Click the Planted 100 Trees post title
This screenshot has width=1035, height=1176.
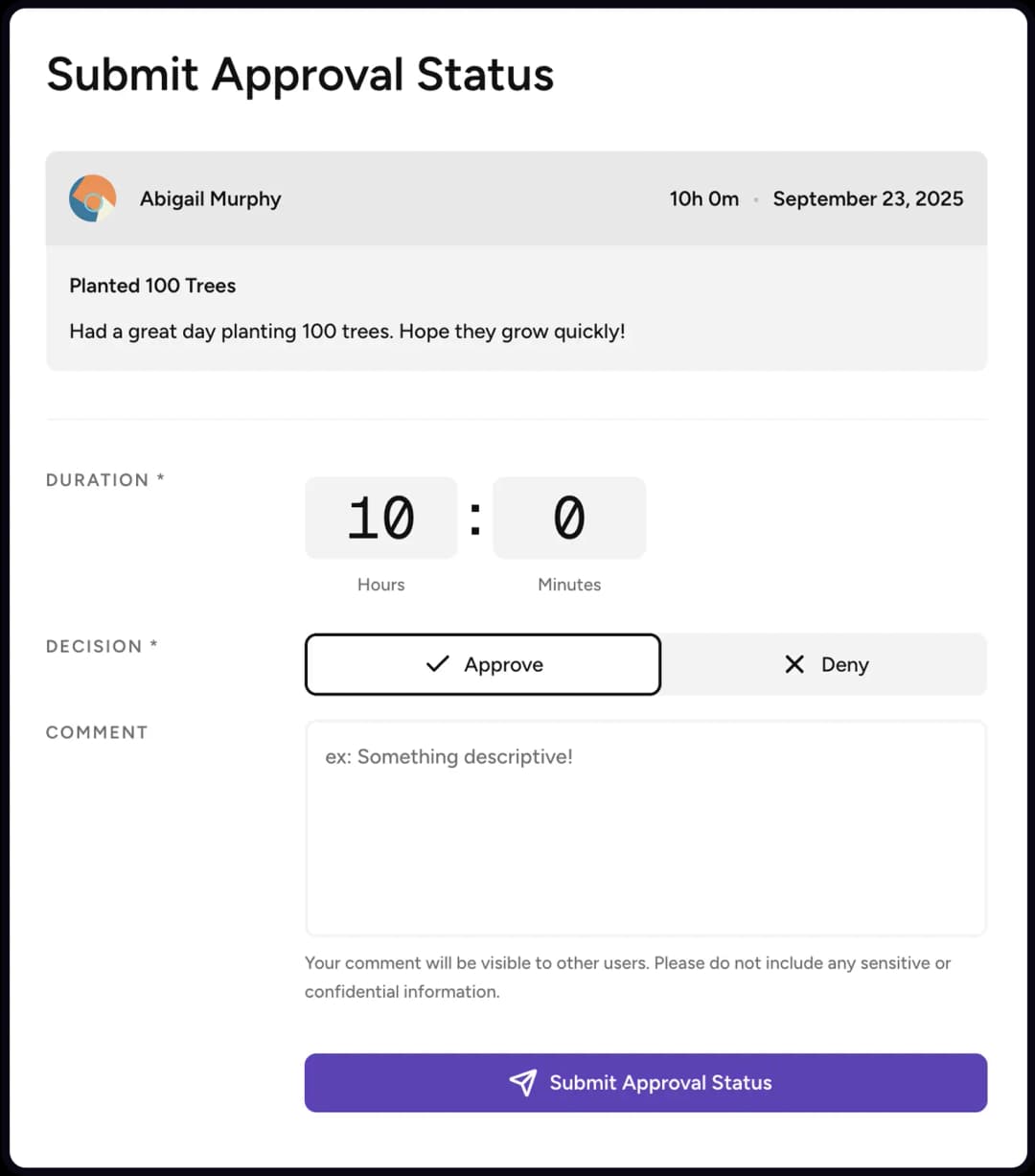pos(152,286)
